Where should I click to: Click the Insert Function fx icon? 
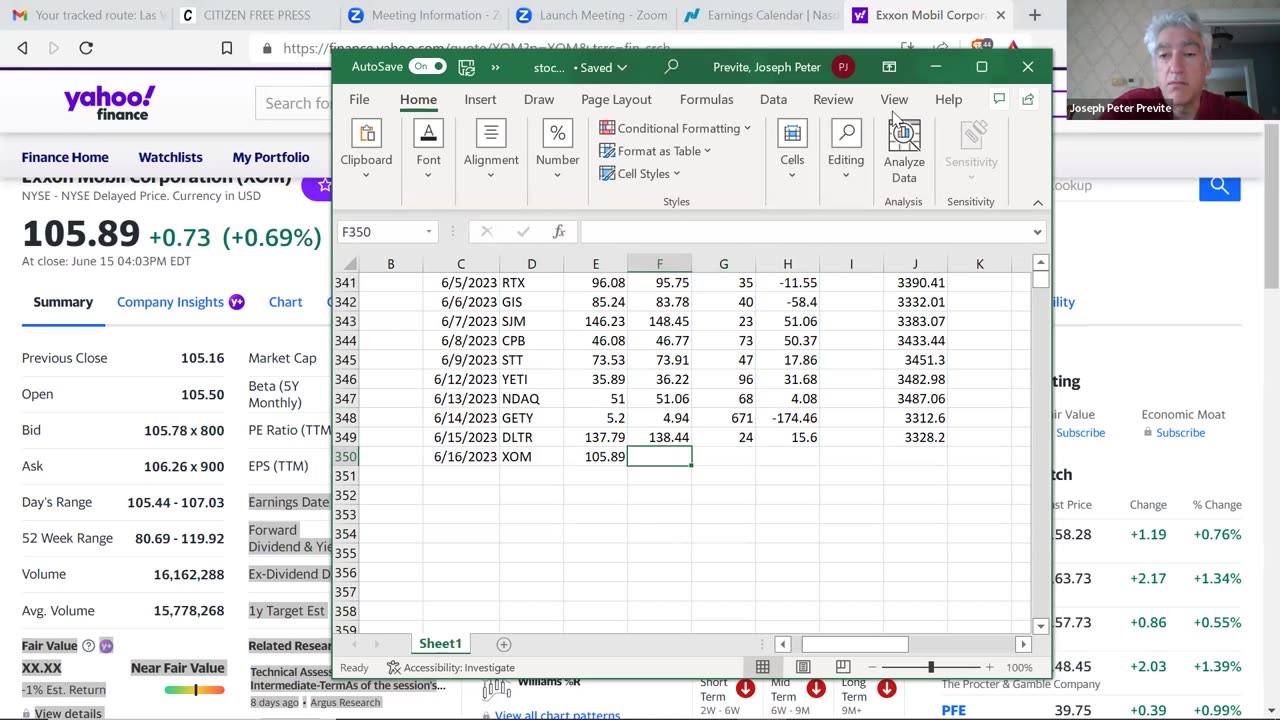(x=559, y=232)
